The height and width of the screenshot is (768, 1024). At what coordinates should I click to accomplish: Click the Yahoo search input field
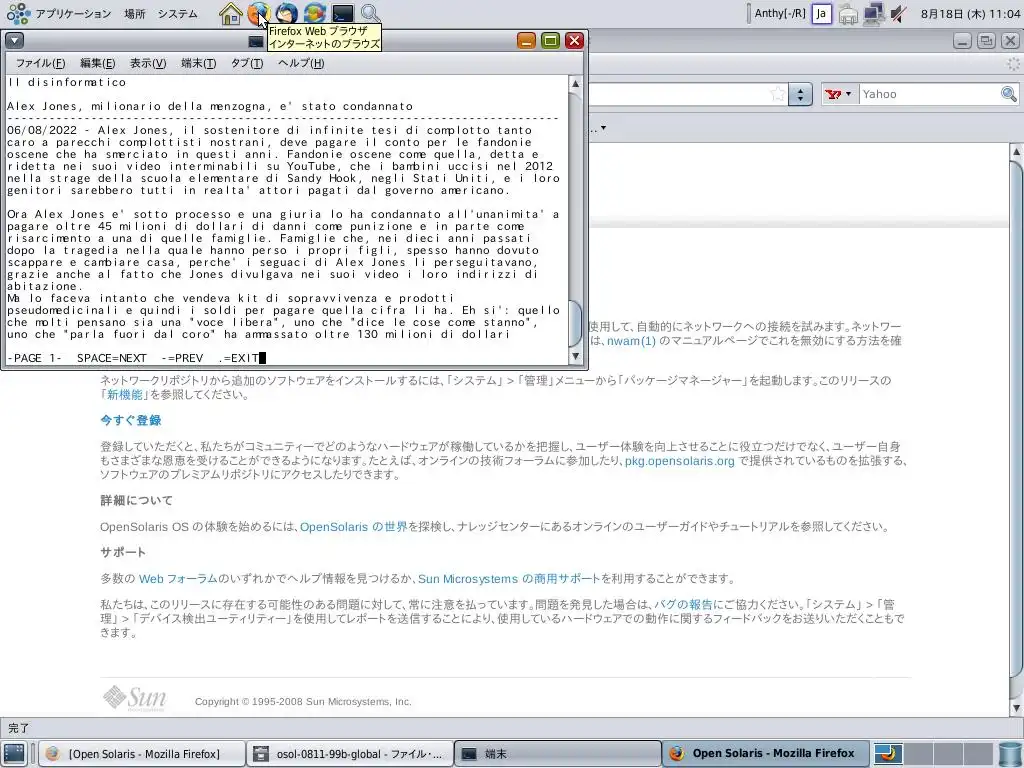tap(929, 94)
